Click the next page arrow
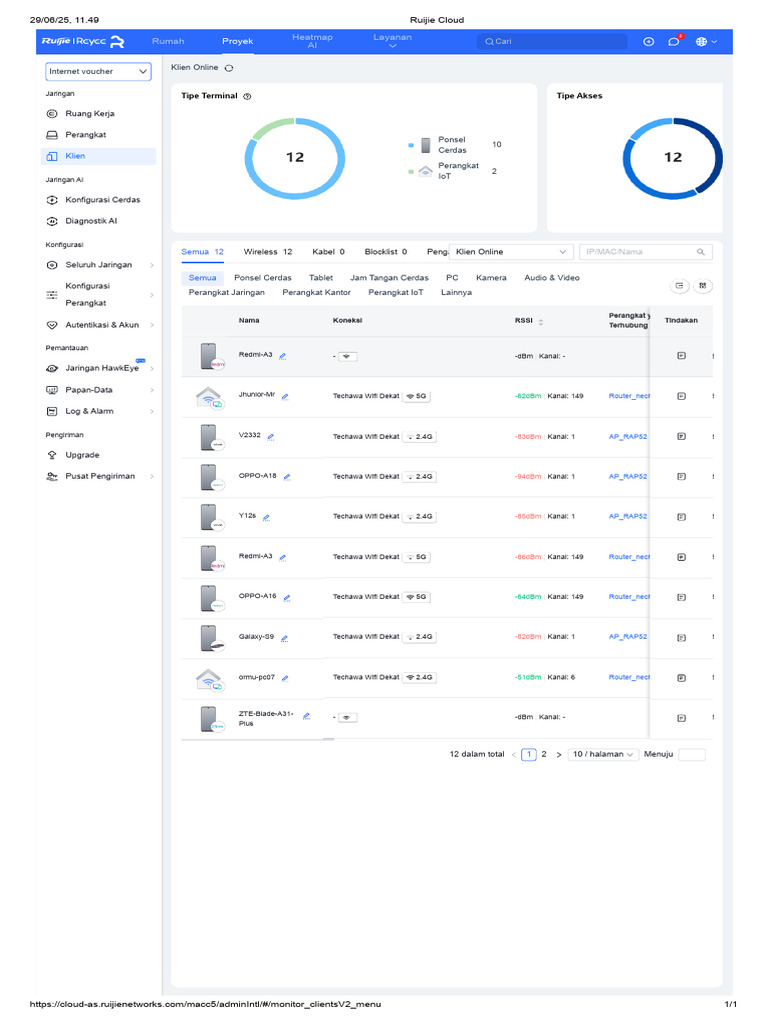Viewport: 768px width, 1024px height. [x=559, y=755]
